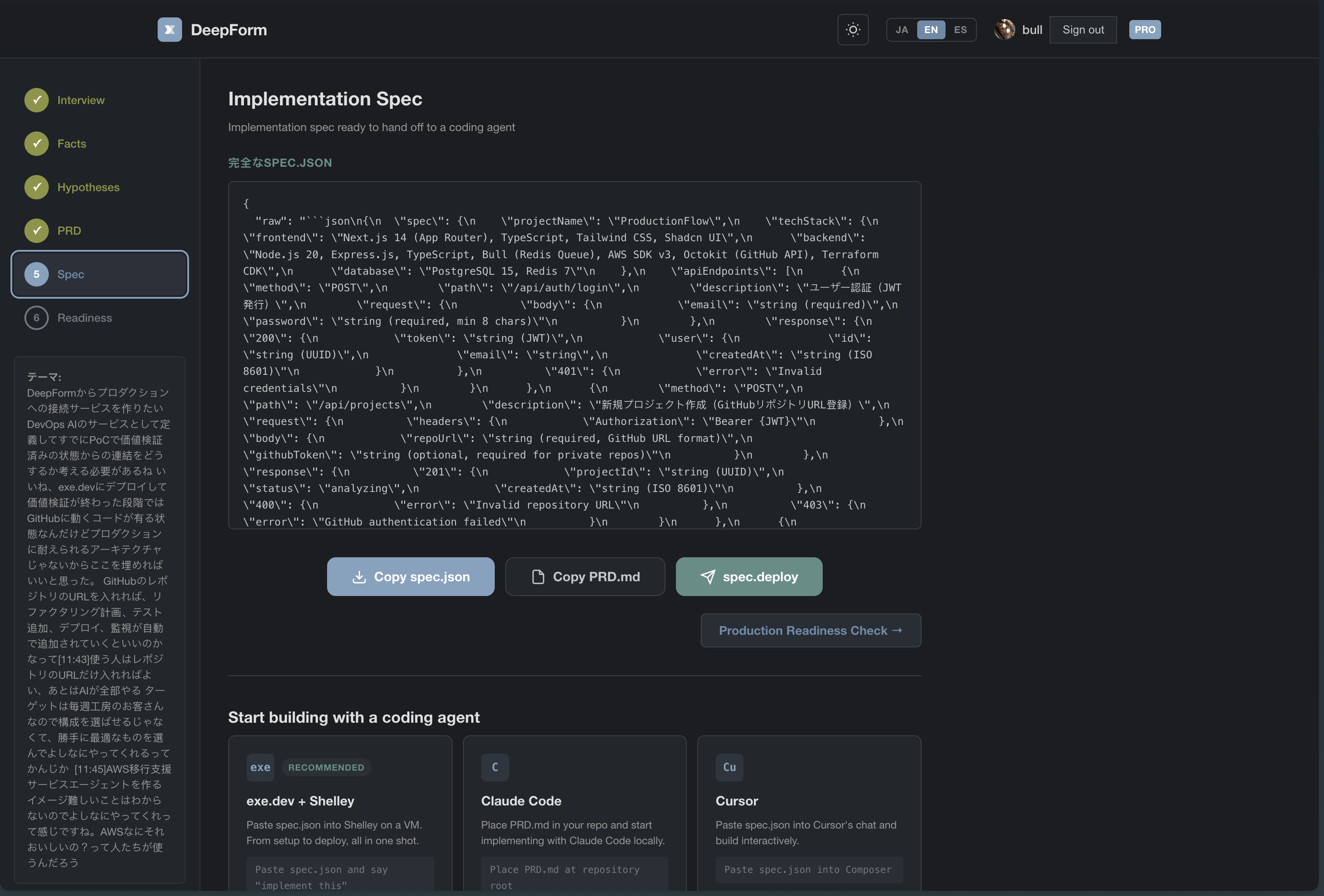Click the Claude Code C icon
This screenshot has height=896, width=1324.
tap(494, 767)
